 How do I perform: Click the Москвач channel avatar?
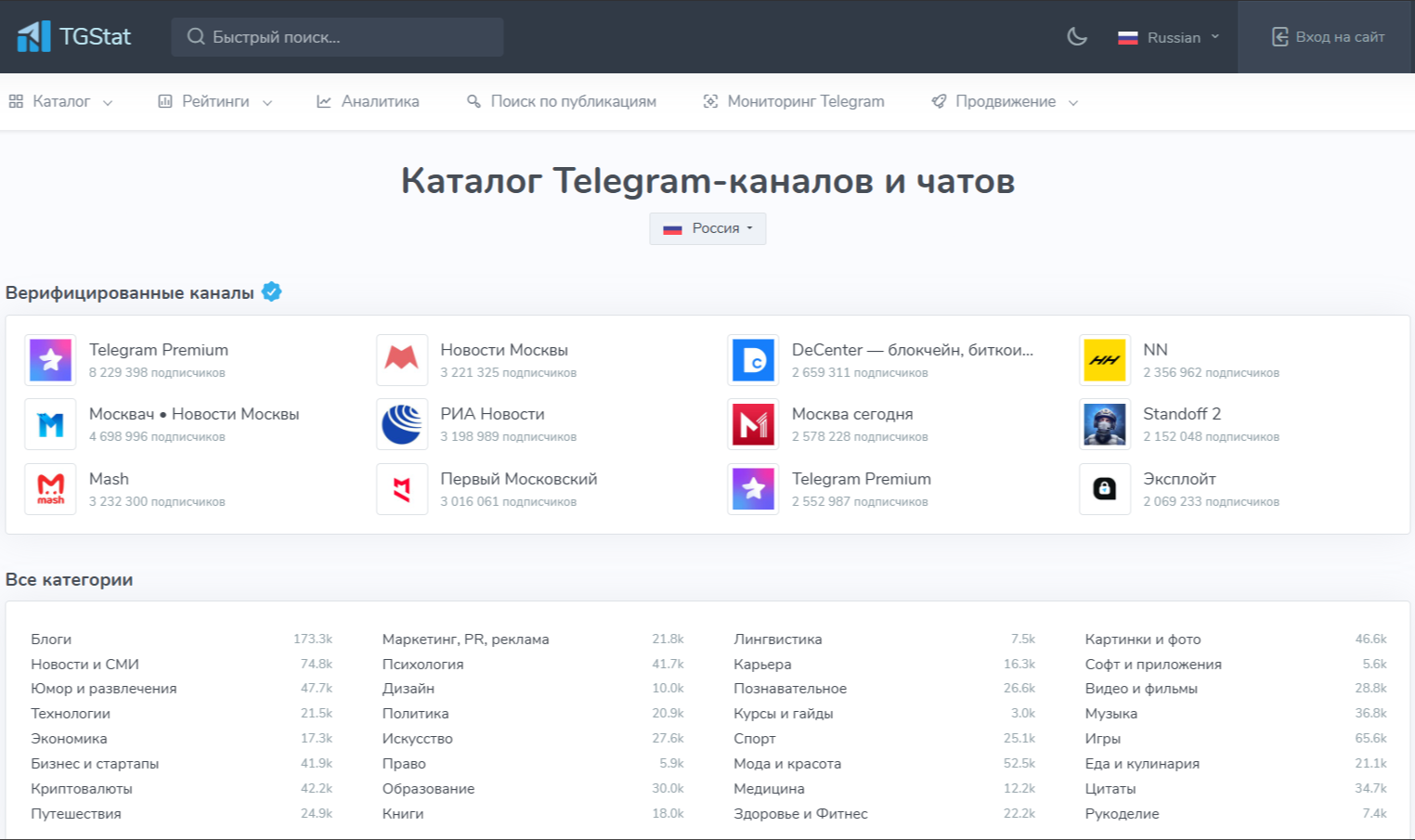pos(51,424)
